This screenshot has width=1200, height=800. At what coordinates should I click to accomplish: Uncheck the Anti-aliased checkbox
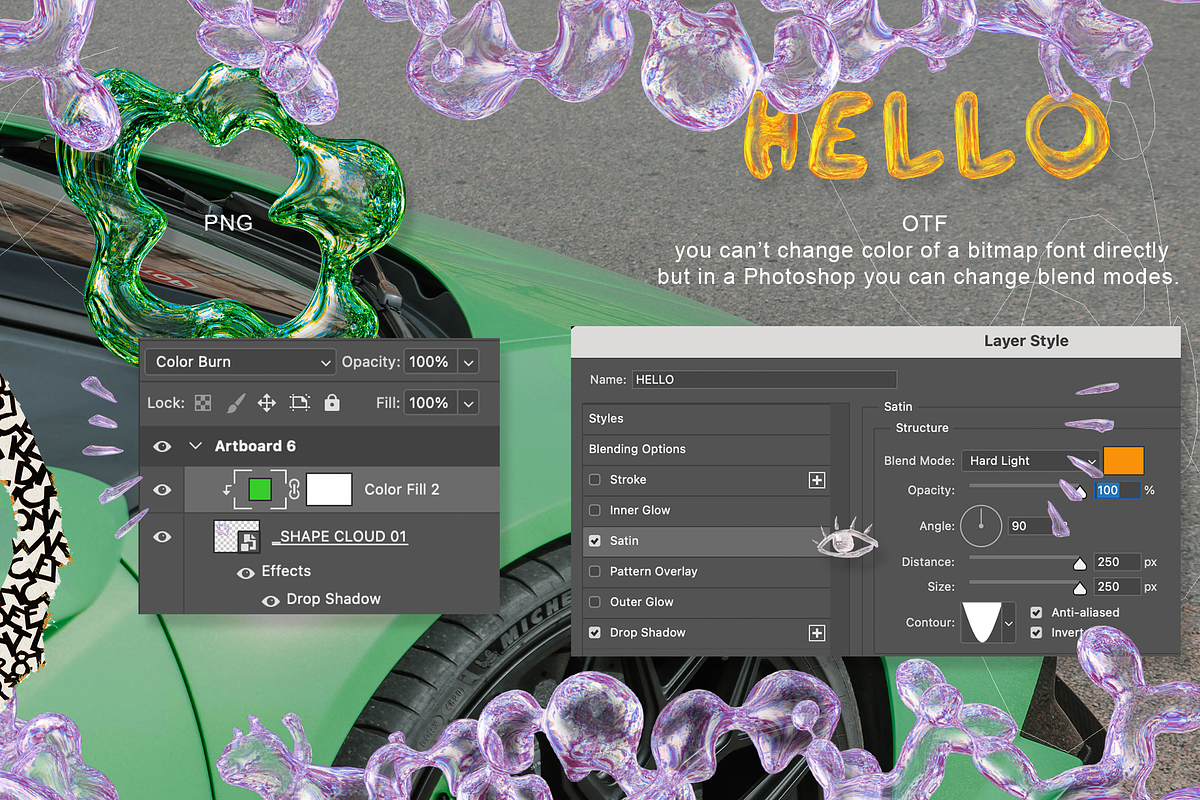point(1036,612)
